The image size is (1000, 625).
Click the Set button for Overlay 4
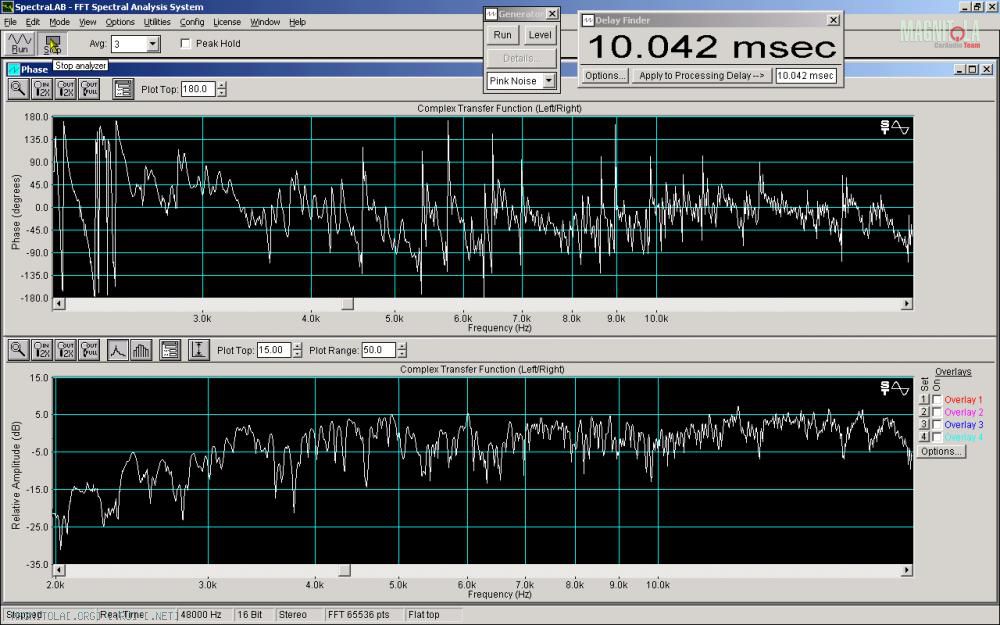click(x=924, y=437)
